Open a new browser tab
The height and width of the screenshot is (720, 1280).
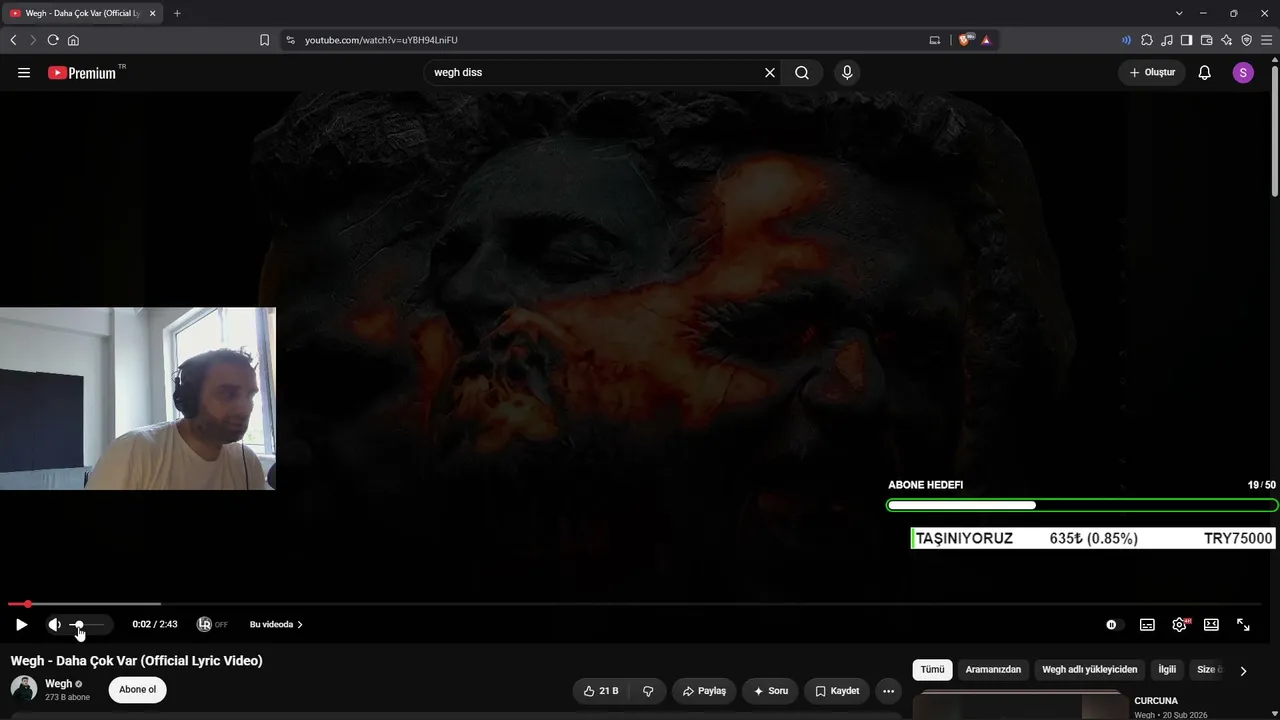point(177,13)
